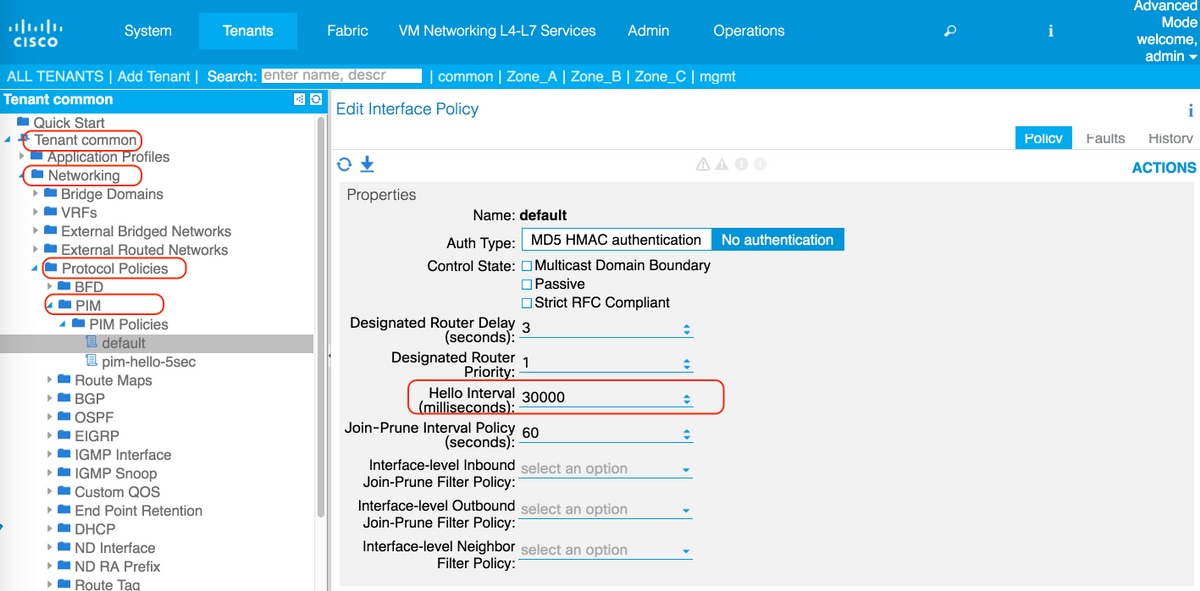Screen dimensions: 1200x591
Task: Open the mgmt tenant link
Action: (x=718, y=76)
